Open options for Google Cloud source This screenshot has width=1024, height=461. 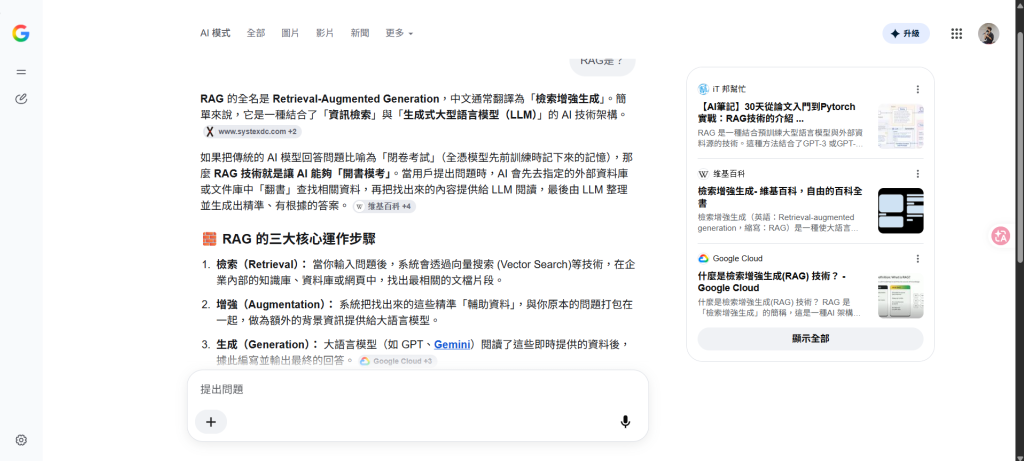[918, 259]
